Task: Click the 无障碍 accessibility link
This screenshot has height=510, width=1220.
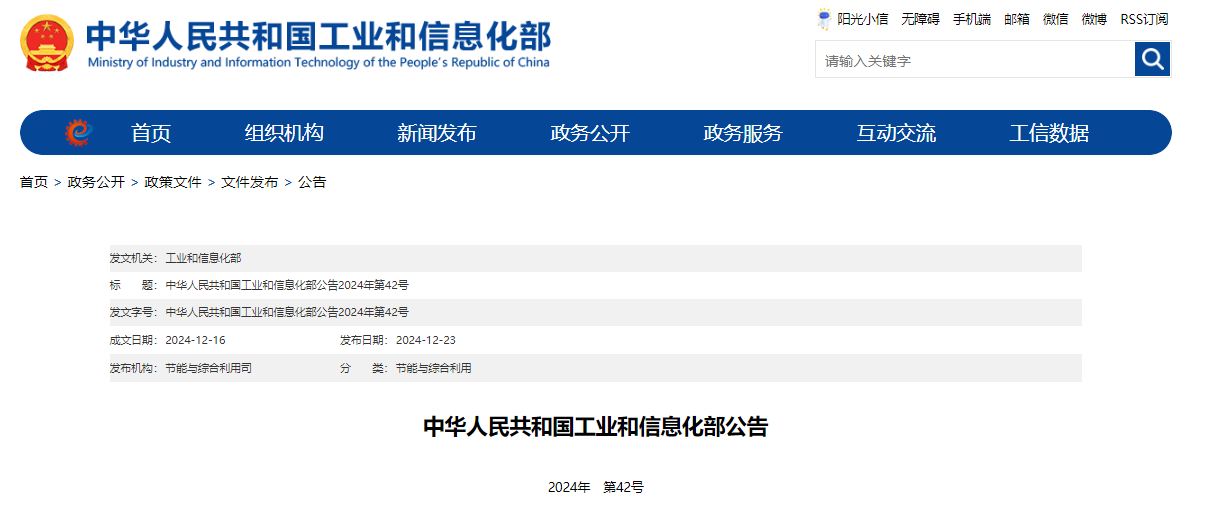Action: click(920, 19)
